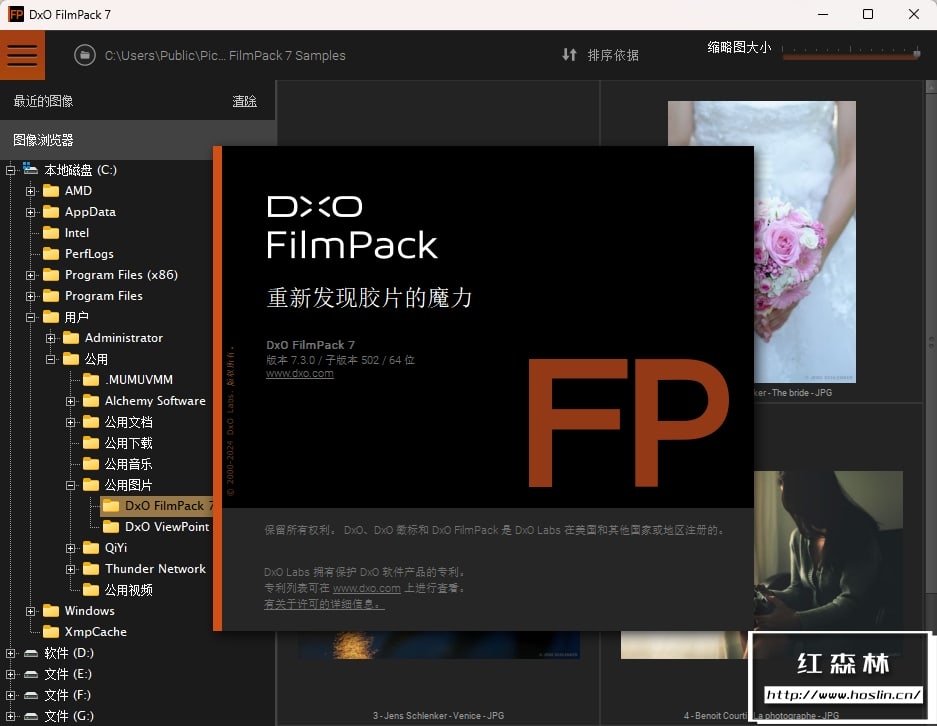This screenshot has width=937, height=726.
Task: Open the 排序依据 sort-by menu
Action: click(613, 56)
